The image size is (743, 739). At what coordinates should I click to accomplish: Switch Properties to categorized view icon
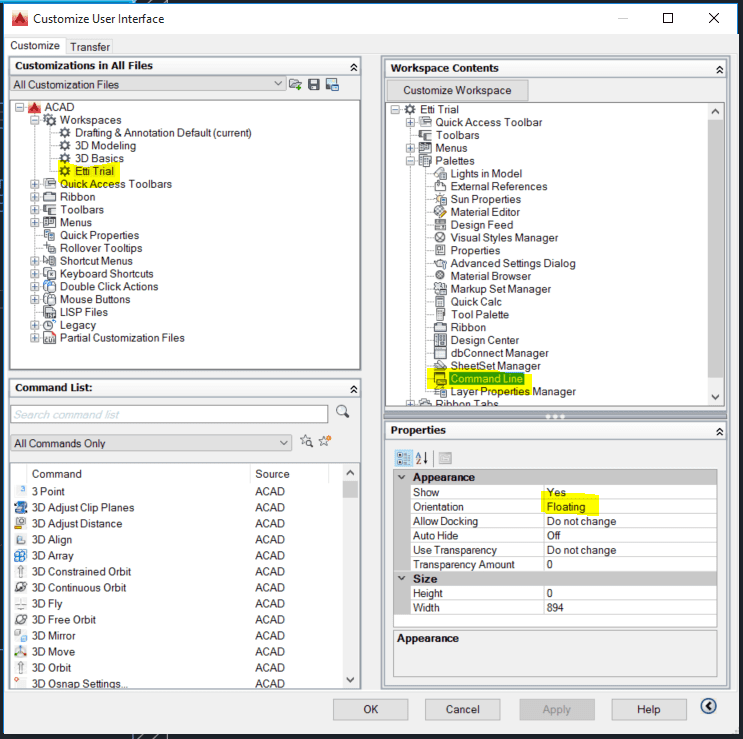click(403, 458)
